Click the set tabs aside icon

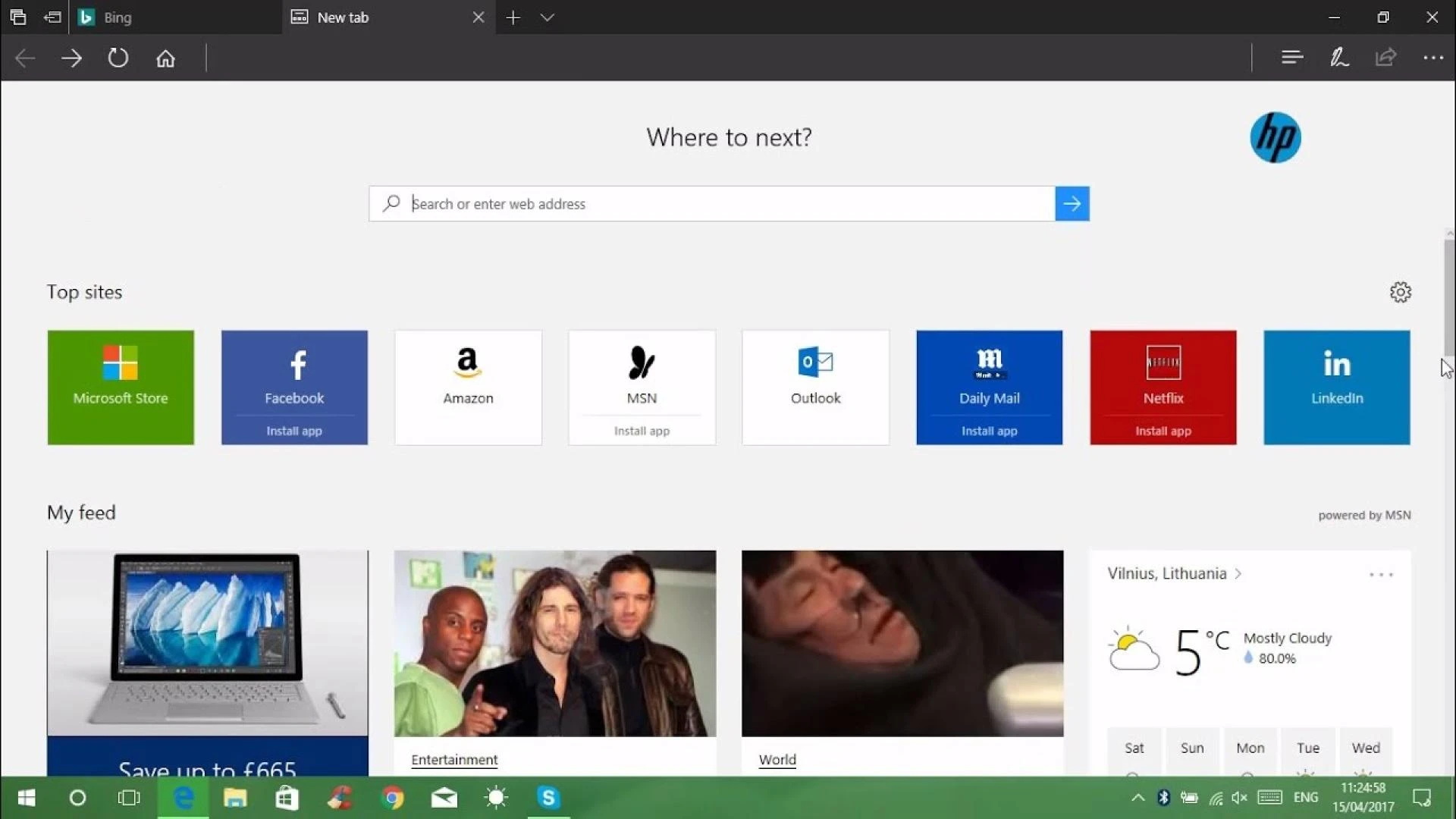tap(52, 17)
